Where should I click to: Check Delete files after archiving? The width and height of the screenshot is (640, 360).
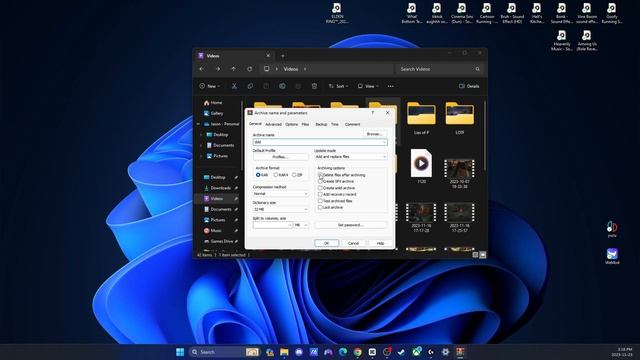(x=320, y=175)
